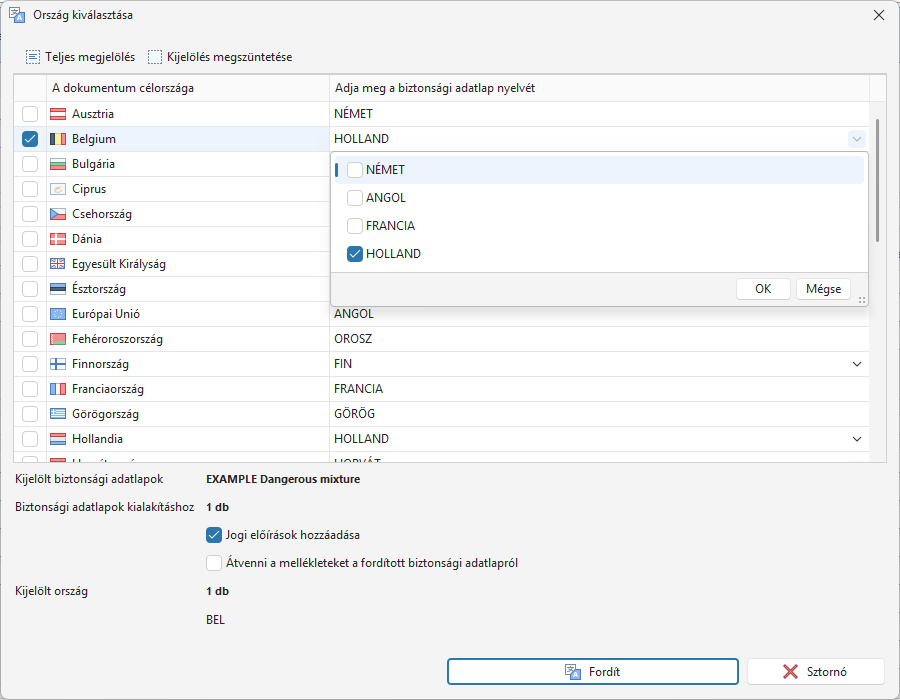Expand the Finnország language dropdown
The height and width of the screenshot is (700, 900).
(856, 364)
